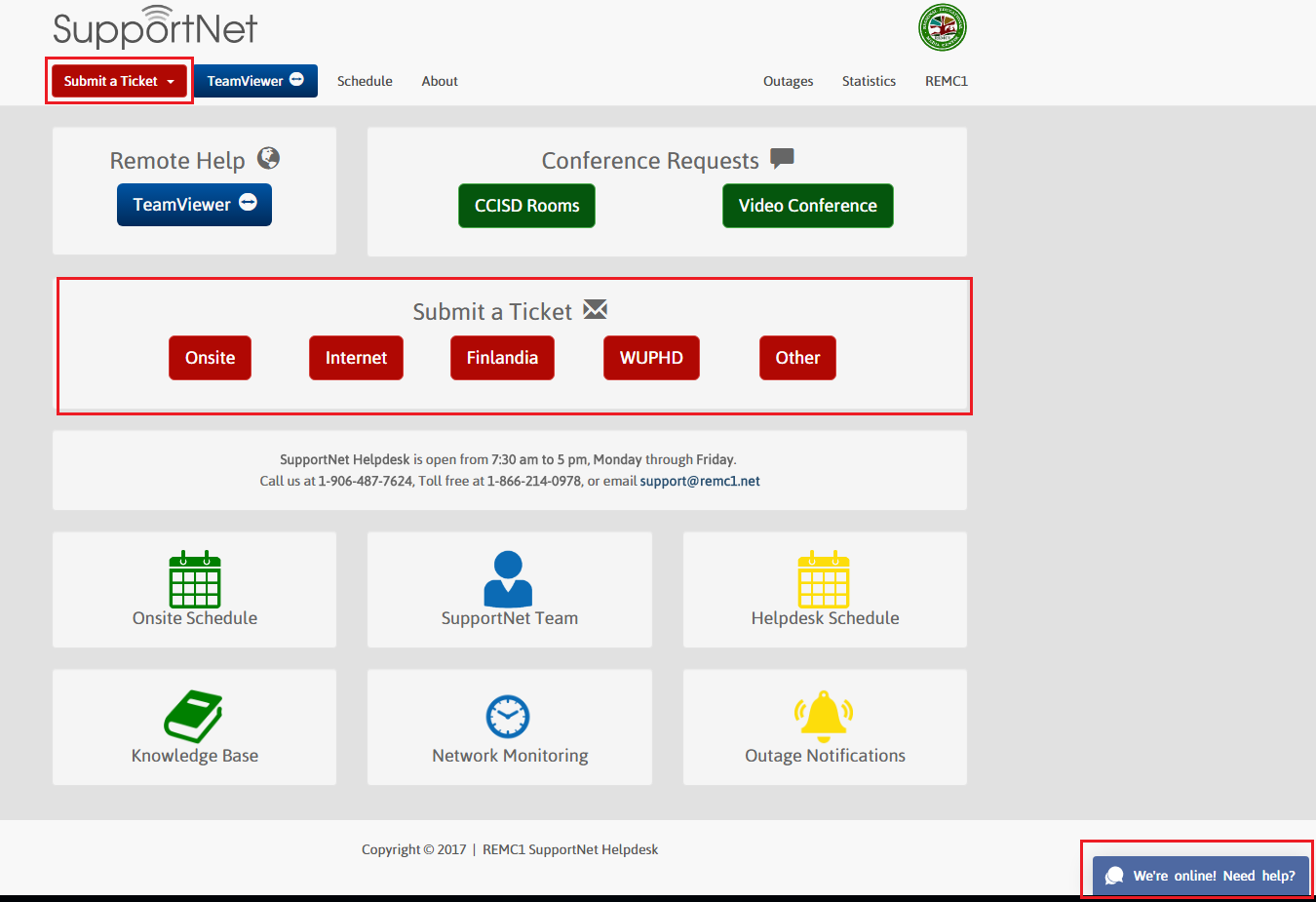Click the SupportNet logo
Screen dimensions: 1316x902
(x=155, y=28)
